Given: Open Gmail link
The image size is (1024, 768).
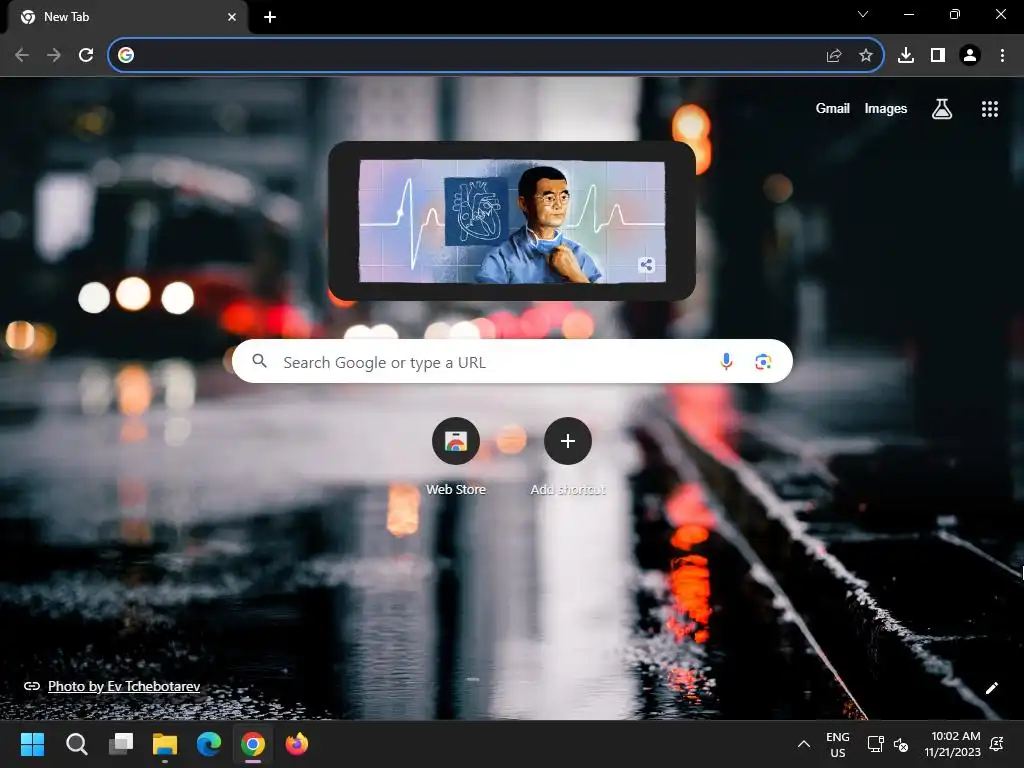Looking at the screenshot, I should coord(833,108).
